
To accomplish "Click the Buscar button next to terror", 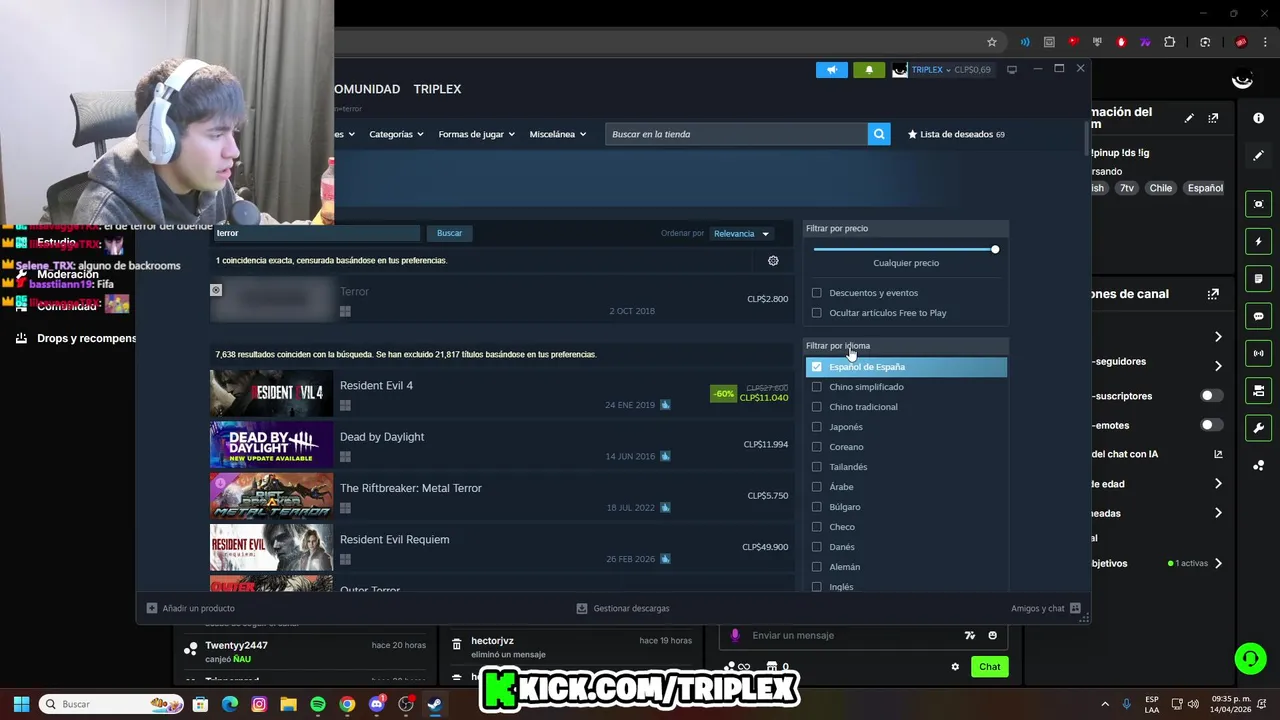I will click(450, 233).
